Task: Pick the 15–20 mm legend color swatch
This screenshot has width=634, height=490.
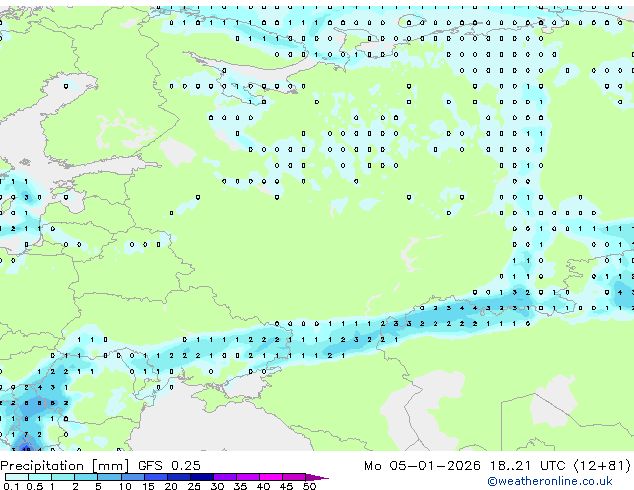Action: [x=156, y=477]
